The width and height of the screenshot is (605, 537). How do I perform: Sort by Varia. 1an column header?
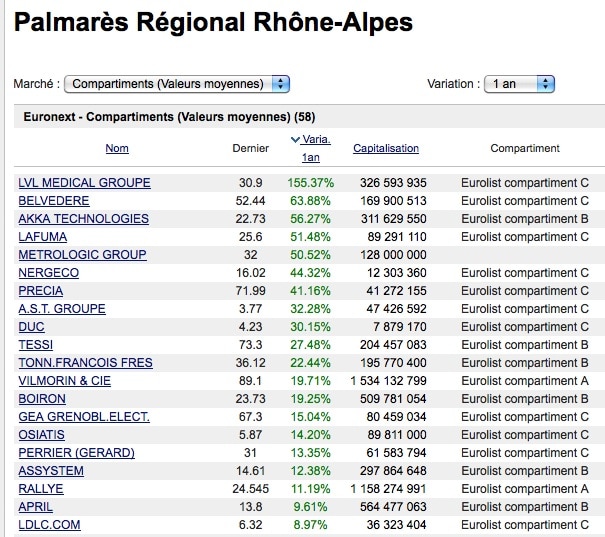tap(311, 148)
